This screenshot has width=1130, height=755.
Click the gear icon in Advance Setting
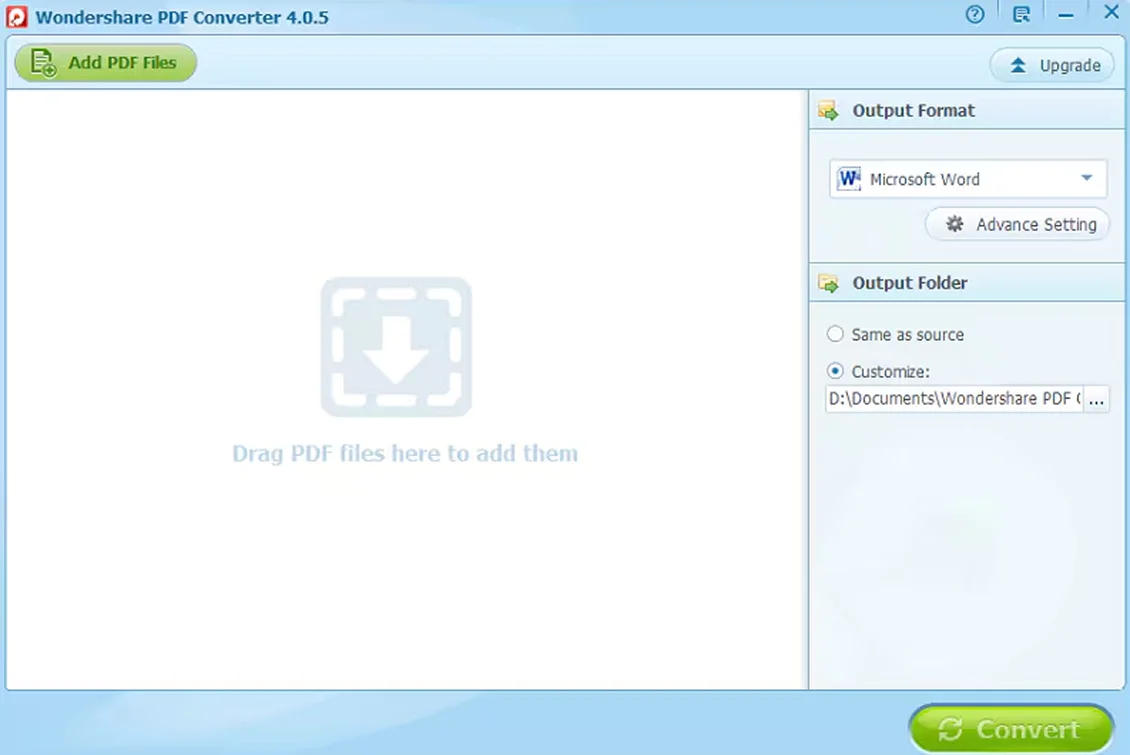(954, 224)
